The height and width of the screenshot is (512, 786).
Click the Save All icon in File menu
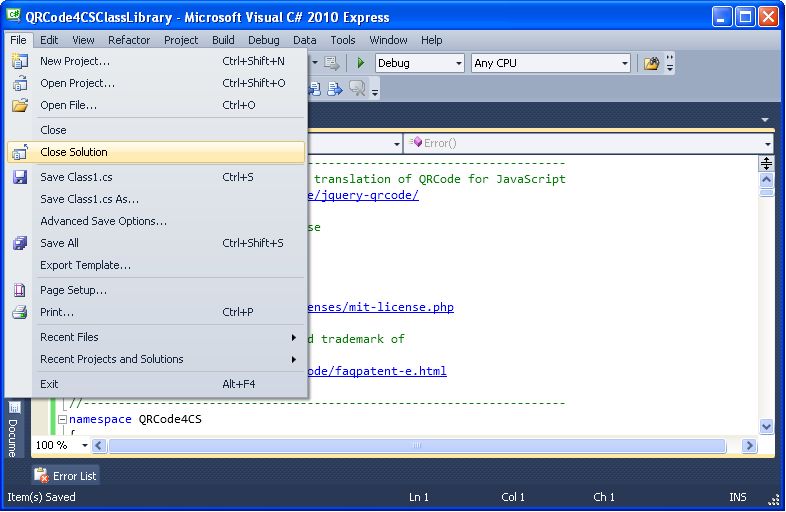(x=20, y=243)
